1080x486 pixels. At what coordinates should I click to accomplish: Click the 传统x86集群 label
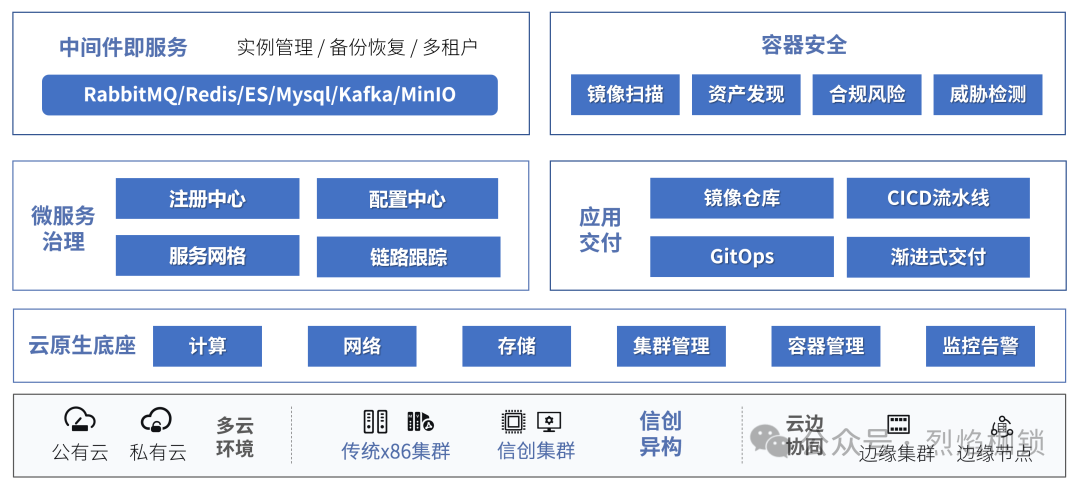[396, 451]
